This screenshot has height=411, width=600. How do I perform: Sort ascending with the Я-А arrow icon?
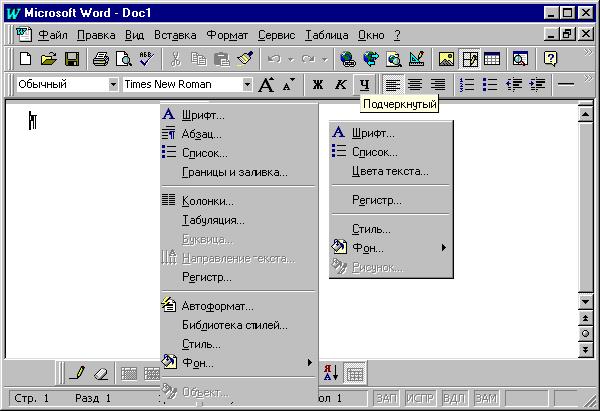pos(331,373)
